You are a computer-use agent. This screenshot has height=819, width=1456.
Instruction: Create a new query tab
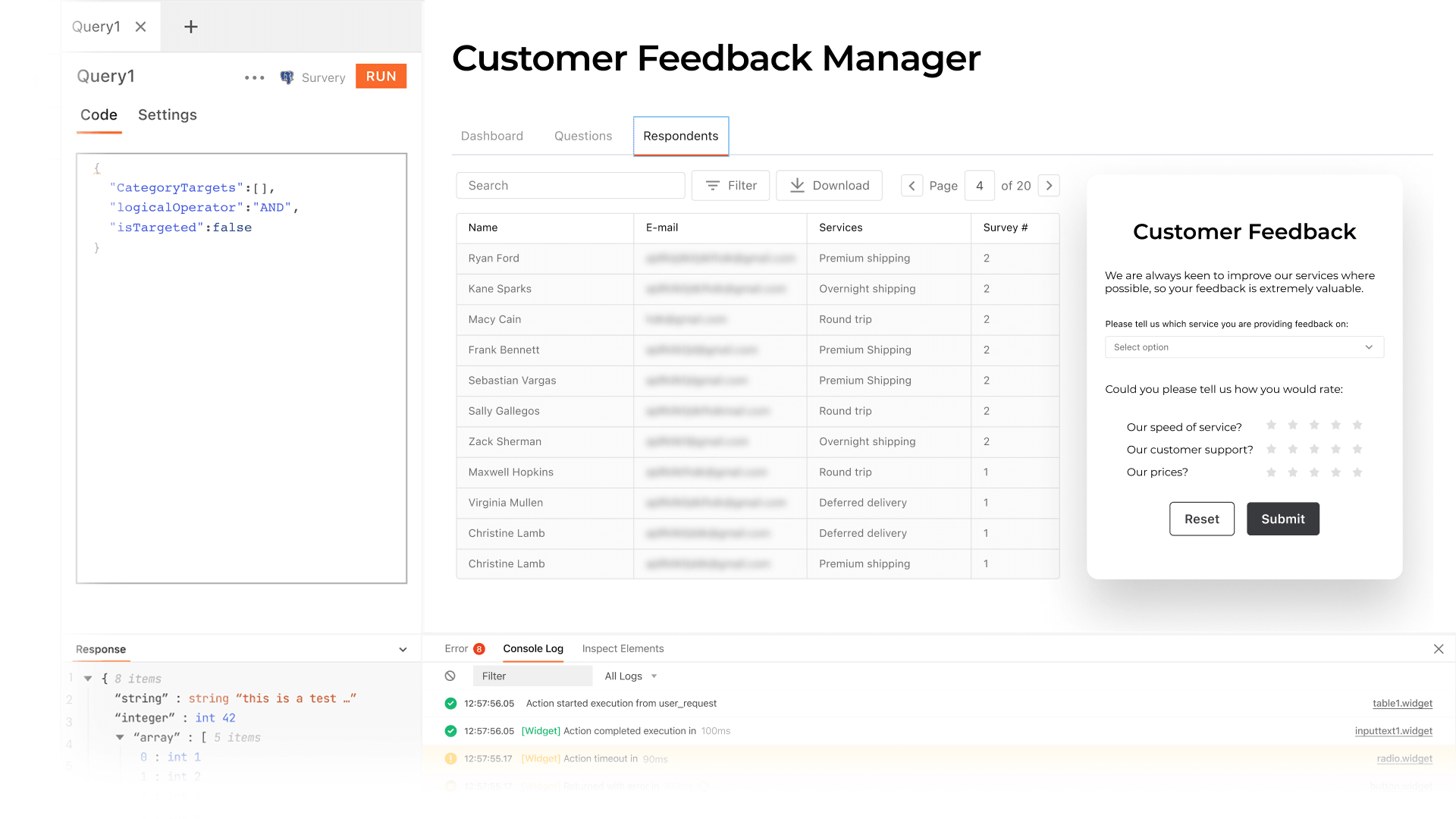coord(190,27)
